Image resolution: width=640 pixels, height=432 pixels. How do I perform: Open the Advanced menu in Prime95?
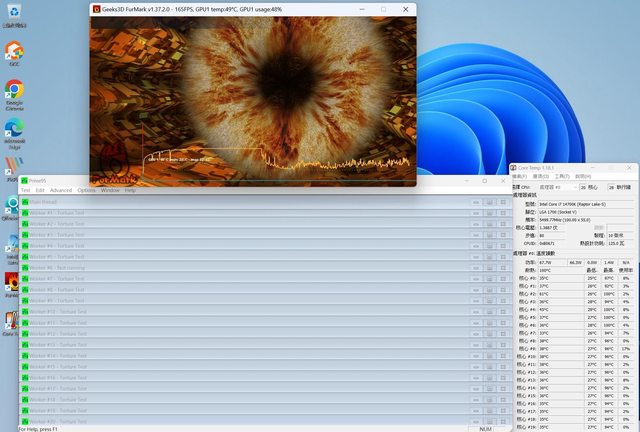pos(61,190)
